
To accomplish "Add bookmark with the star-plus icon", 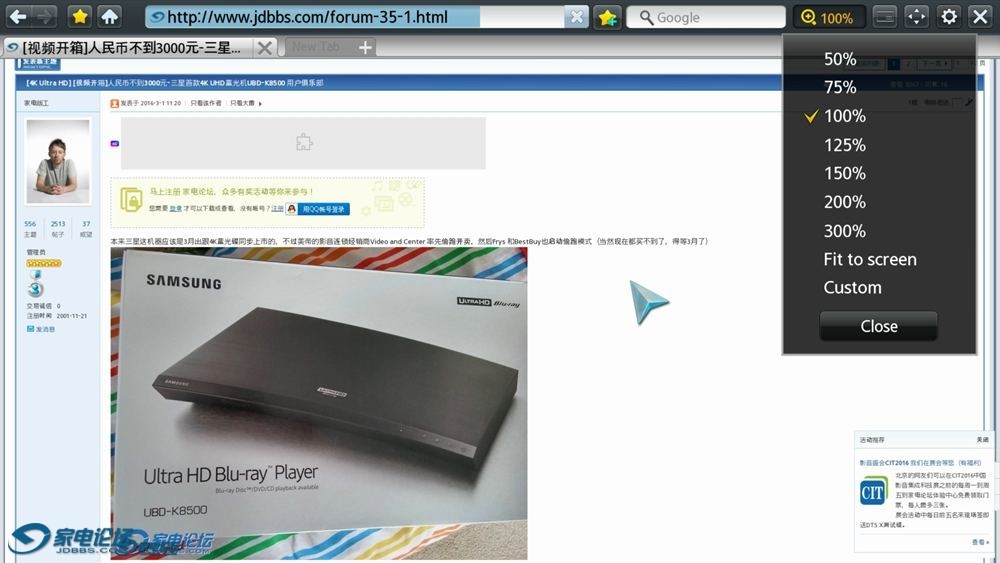I will coord(607,17).
